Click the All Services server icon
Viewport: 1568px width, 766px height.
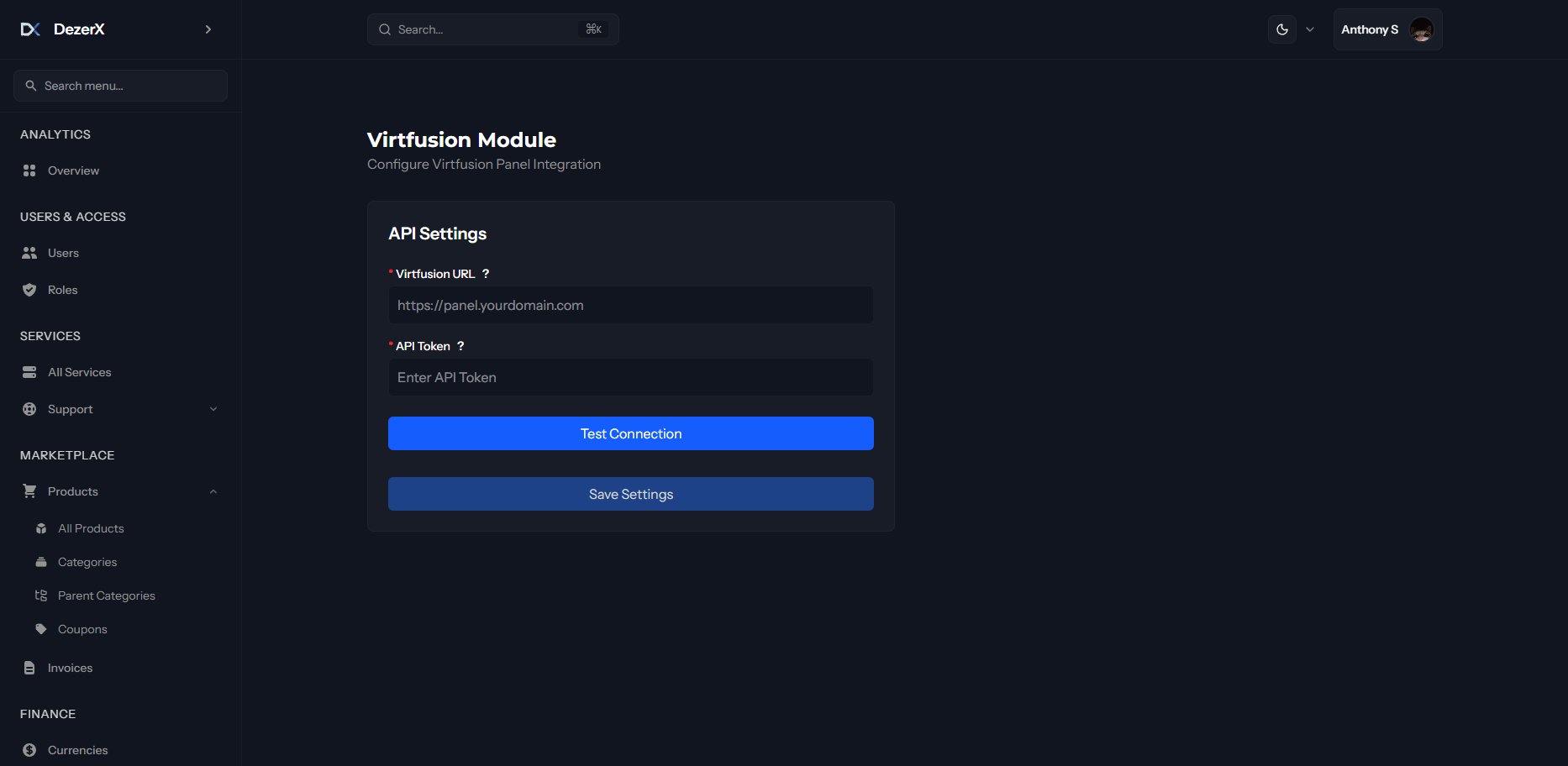[29, 372]
